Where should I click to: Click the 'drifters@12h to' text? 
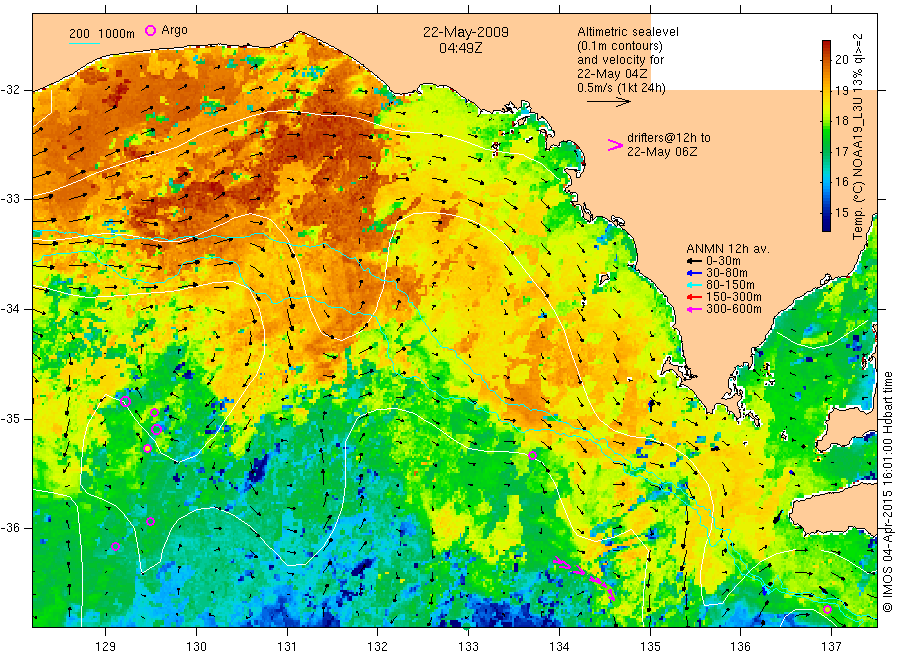coord(669,138)
